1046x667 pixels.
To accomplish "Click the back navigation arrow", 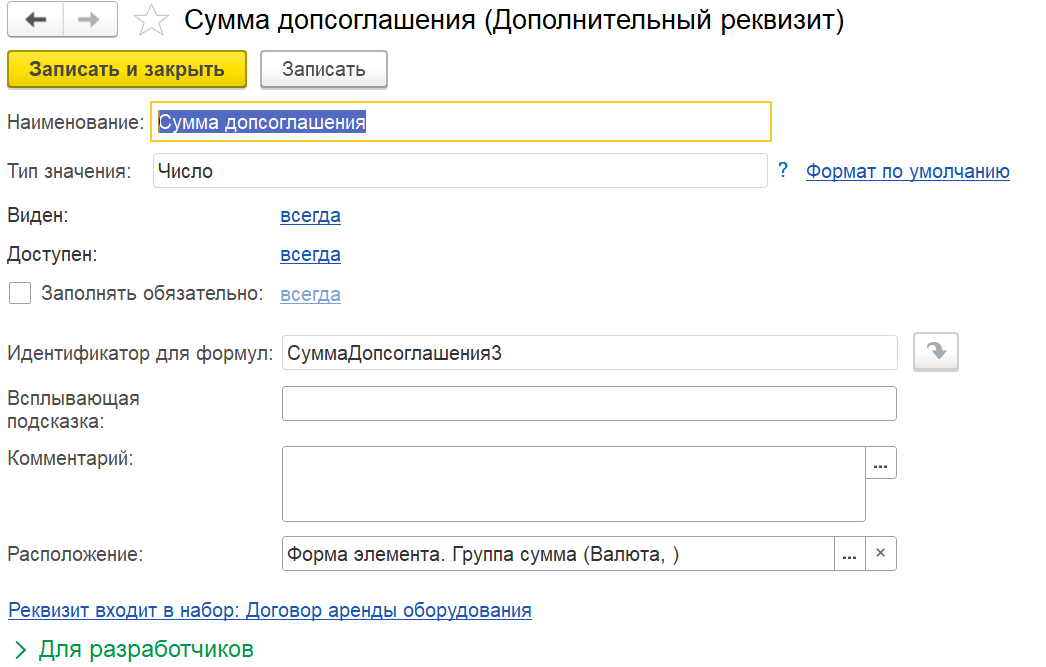I will click(36, 20).
